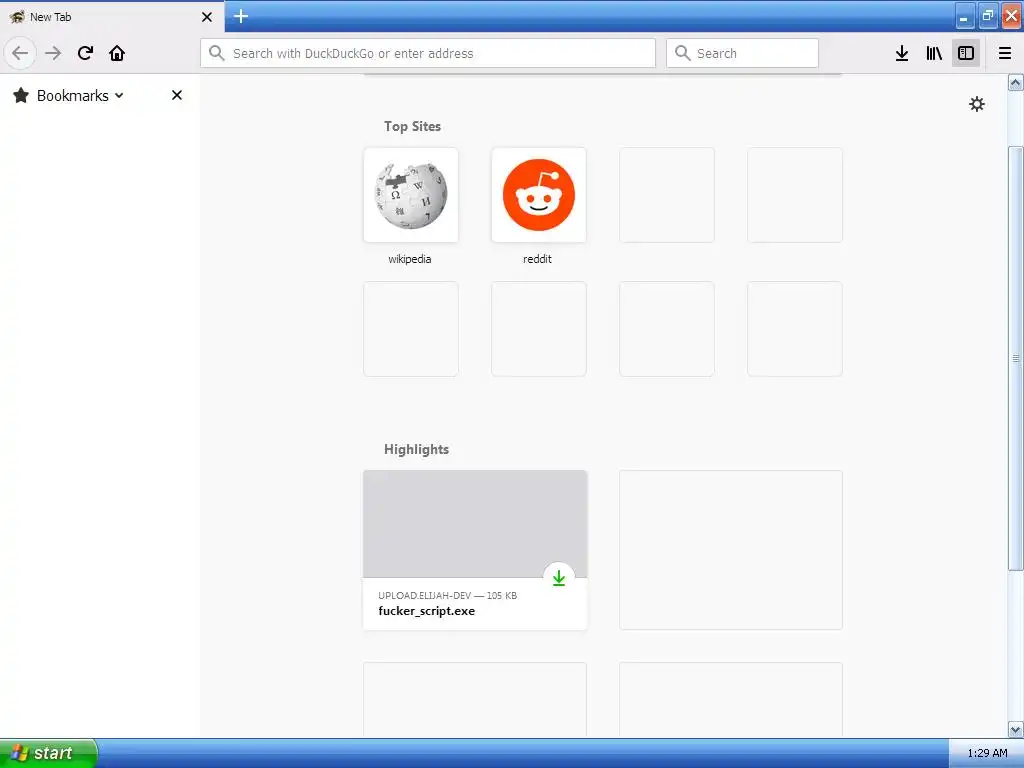The height and width of the screenshot is (768, 1024).
Task: Open the Library icon
Action: [934, 53]
